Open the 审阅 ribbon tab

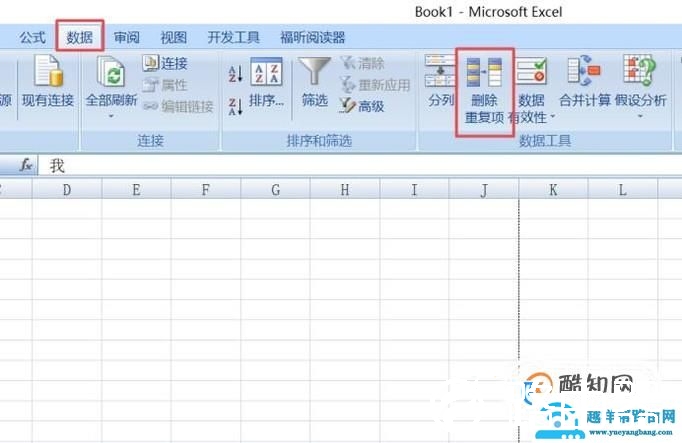tap(127, 38)
